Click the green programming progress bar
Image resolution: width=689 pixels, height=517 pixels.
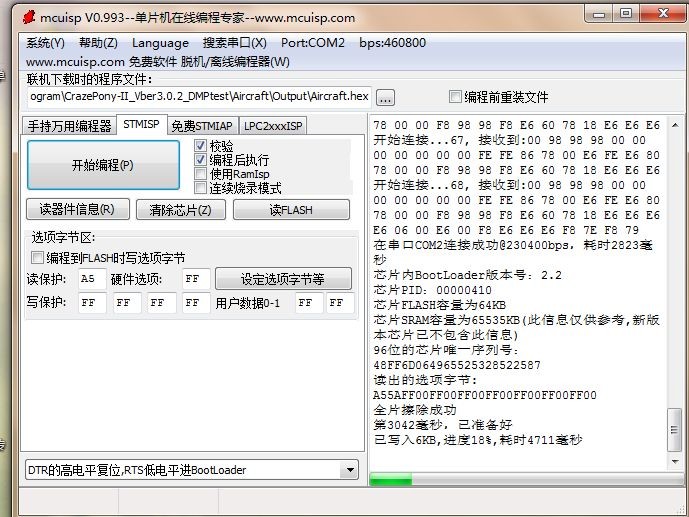coord(526,479)
